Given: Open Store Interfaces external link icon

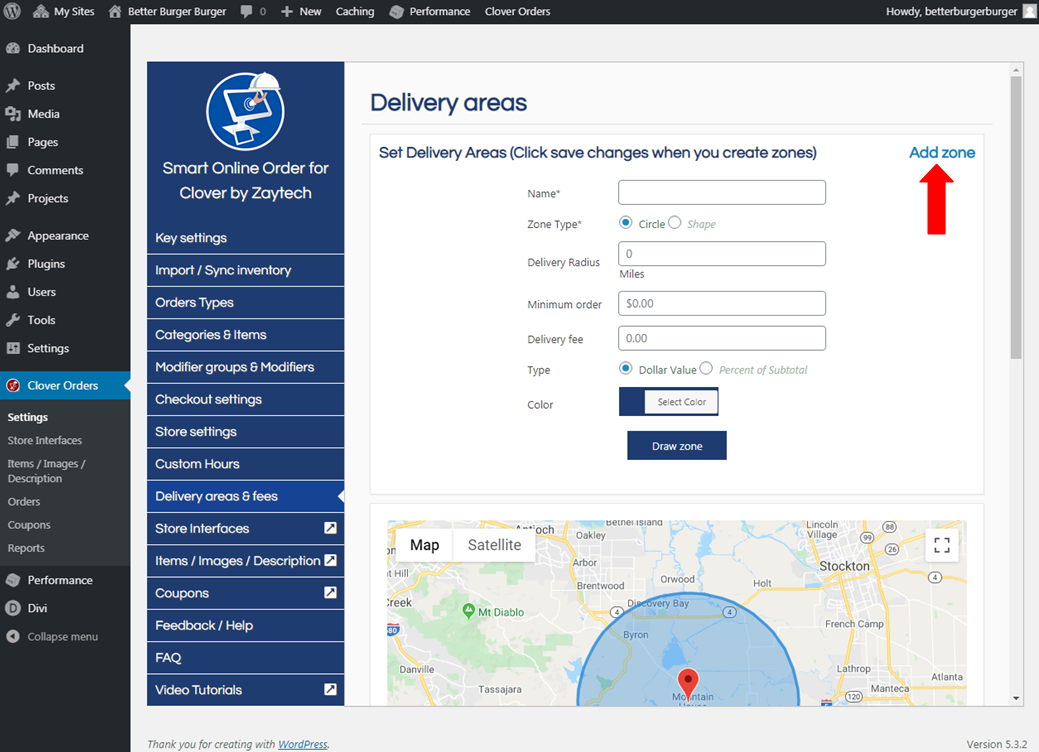Looking at the screenshot, I should click(x=330, y=528).
